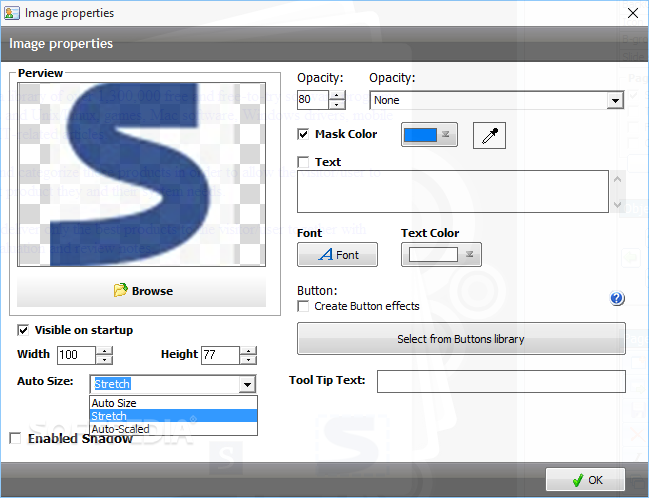Increase Width with the up spinner

coord(104,351)
